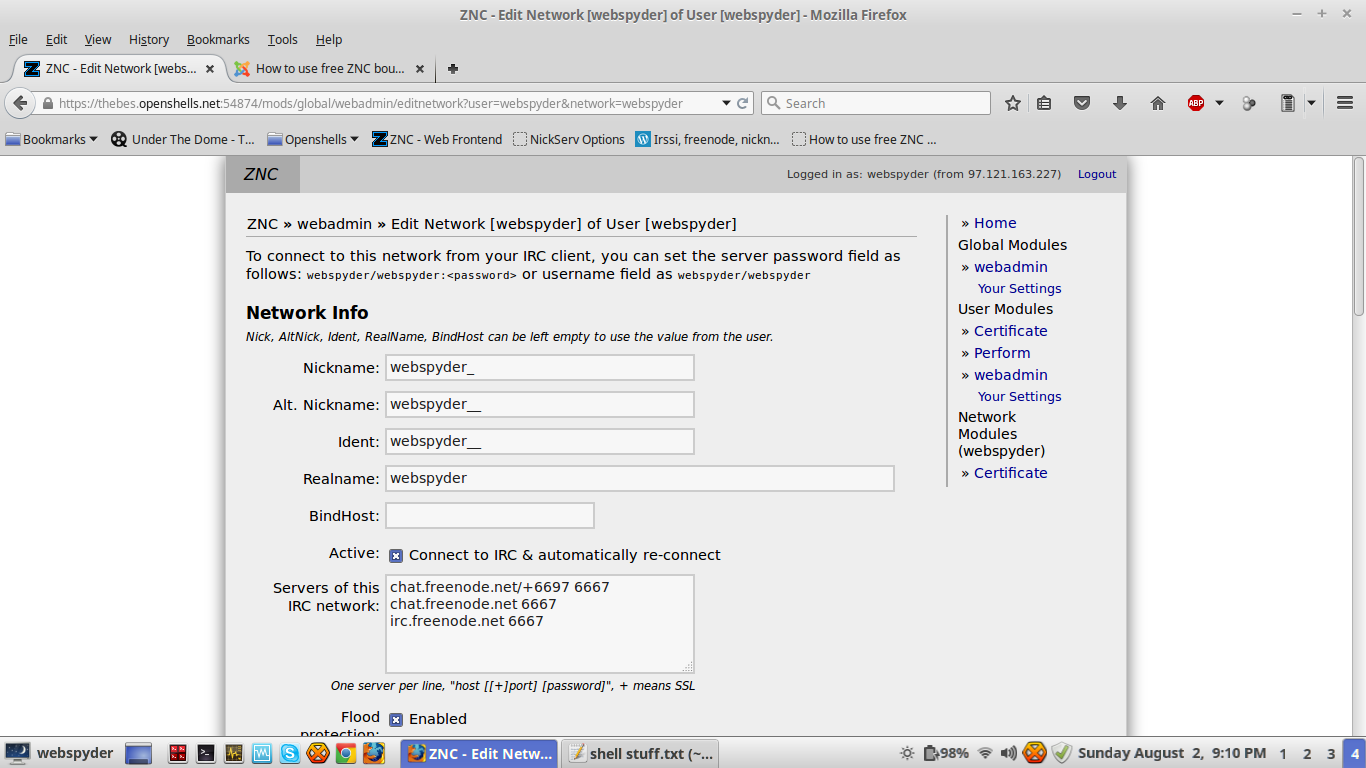Open the Wi-Fi network tray icon
Screen dimensions: 1366x768
pos(985,753)
